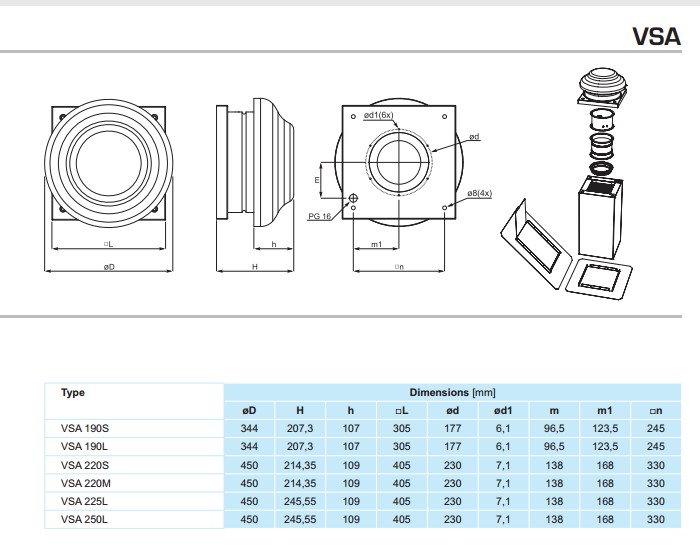This screenshot has height=550, width=700.
Task: Click the 'PG 16' label in drawing
Action: pyautogui.click(x=320, y=217)
